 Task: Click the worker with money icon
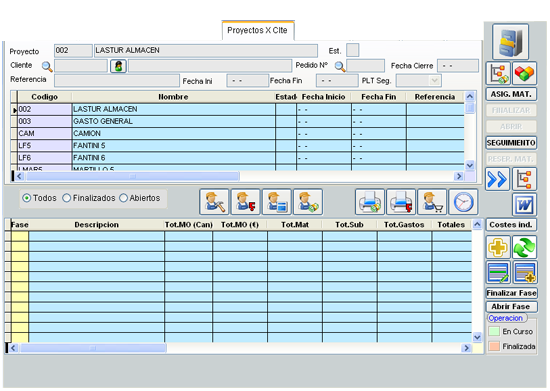click(x=308, y=202)
